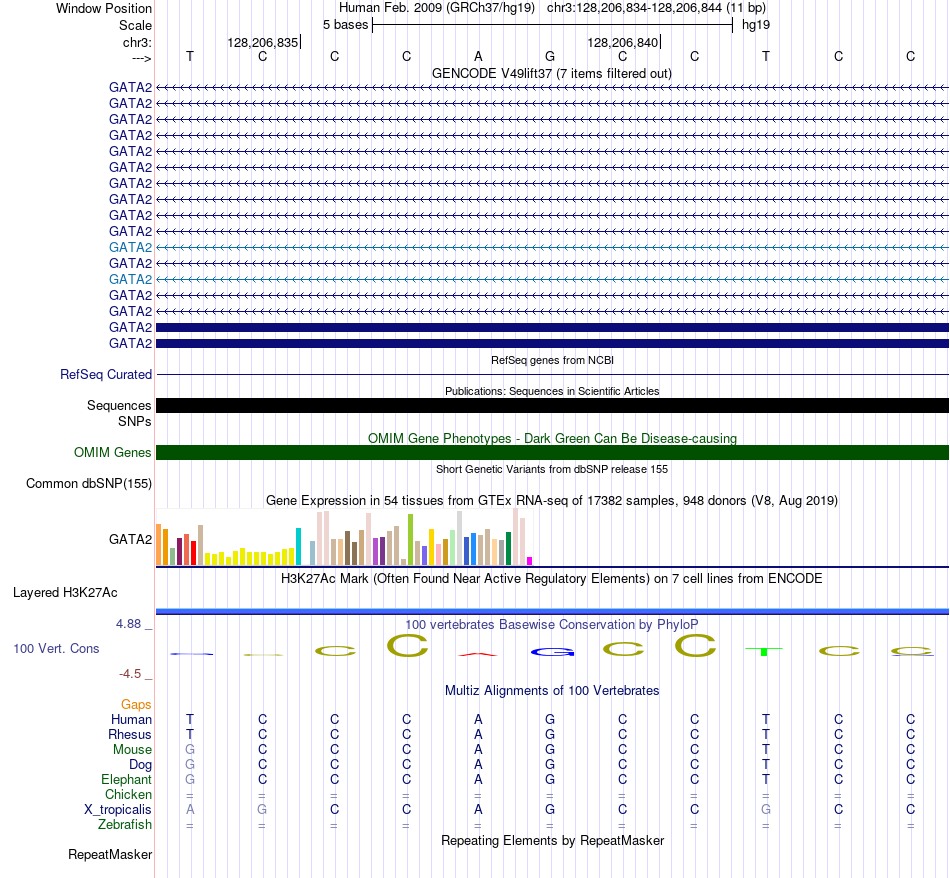Open the Layered H3K27Ac track label
This screenshot has height=878, width=950.
click(65, 593)
